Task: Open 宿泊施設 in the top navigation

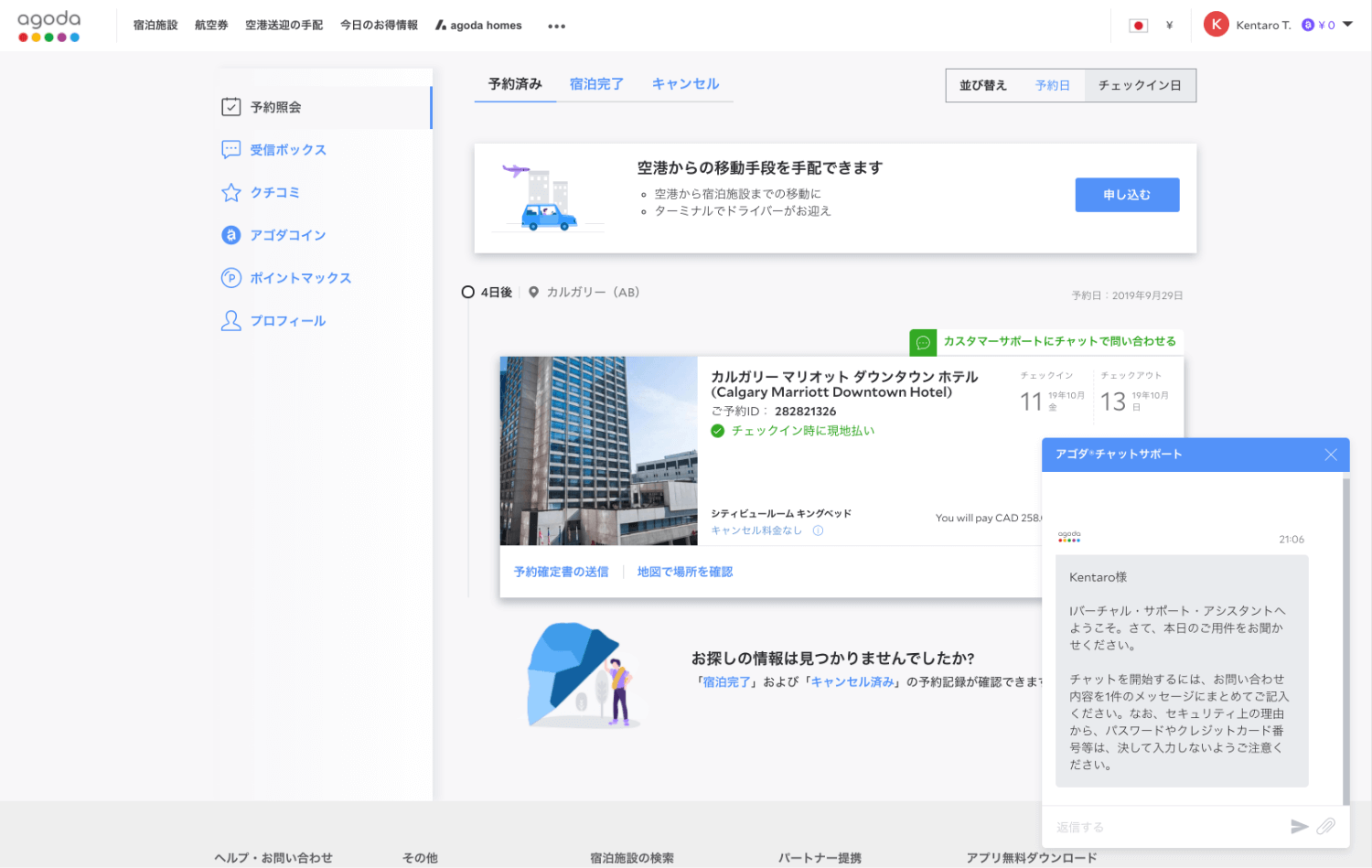Action: pyautogui.click(x=155, y=26)
